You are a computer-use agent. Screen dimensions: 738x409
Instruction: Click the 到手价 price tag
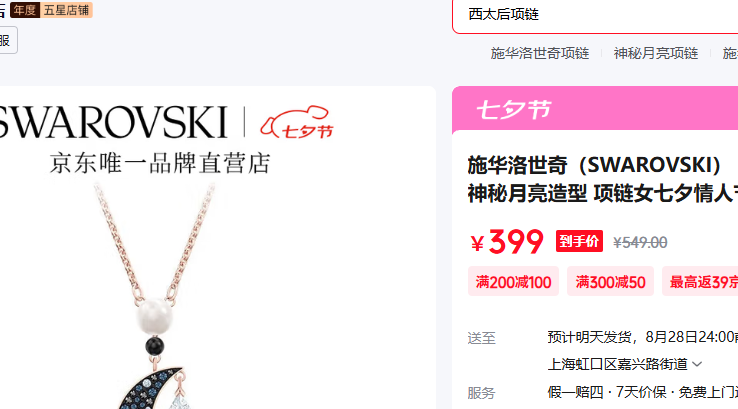(579, 241)
